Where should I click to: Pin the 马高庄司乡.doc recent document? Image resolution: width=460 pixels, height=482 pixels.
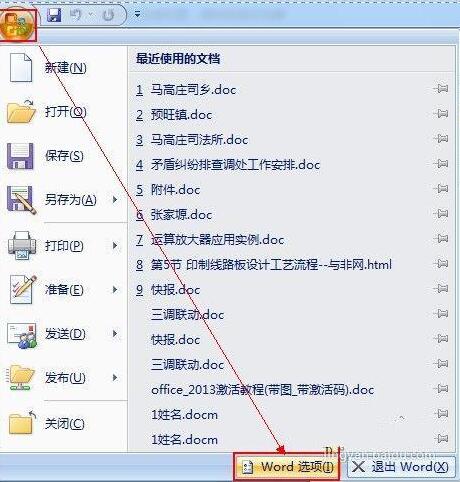pyautogui.click(x=442, y=88)
